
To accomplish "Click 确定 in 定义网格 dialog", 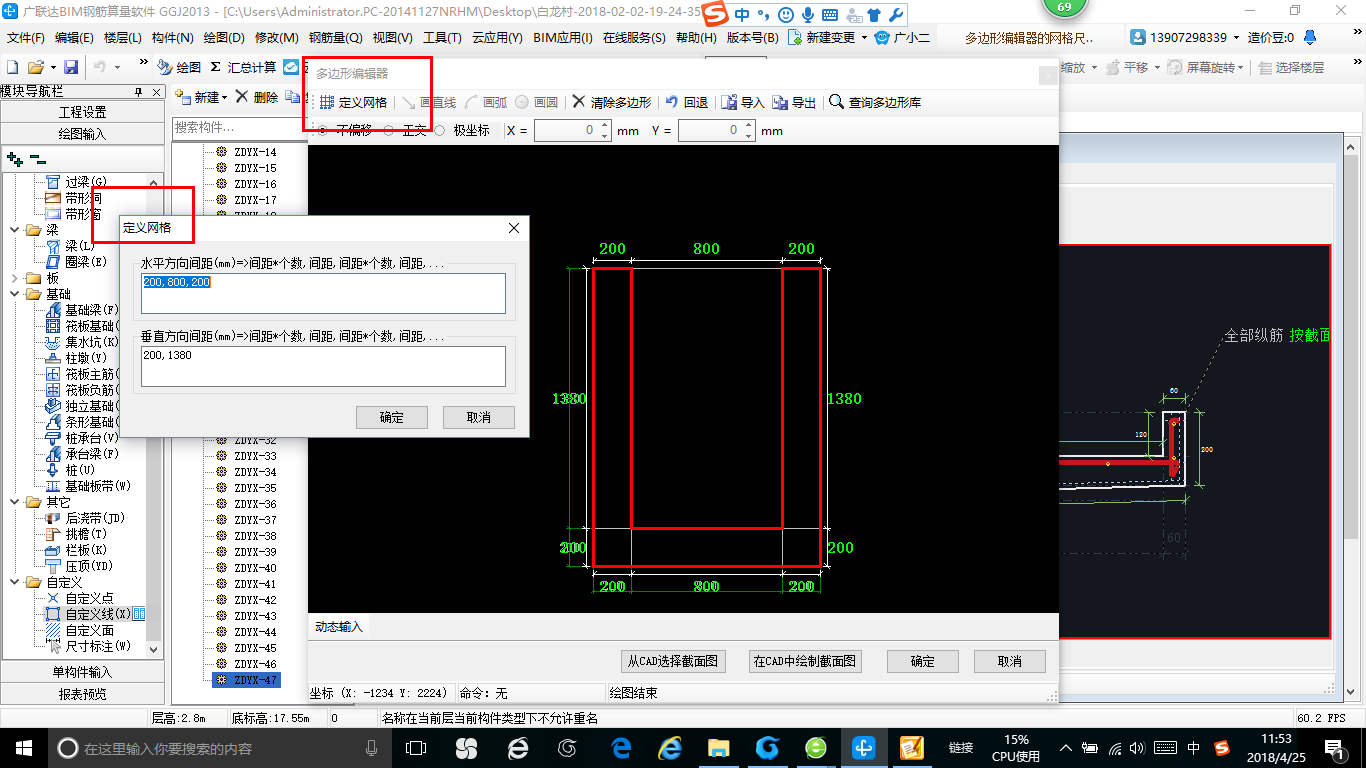I will coord(392,417).
